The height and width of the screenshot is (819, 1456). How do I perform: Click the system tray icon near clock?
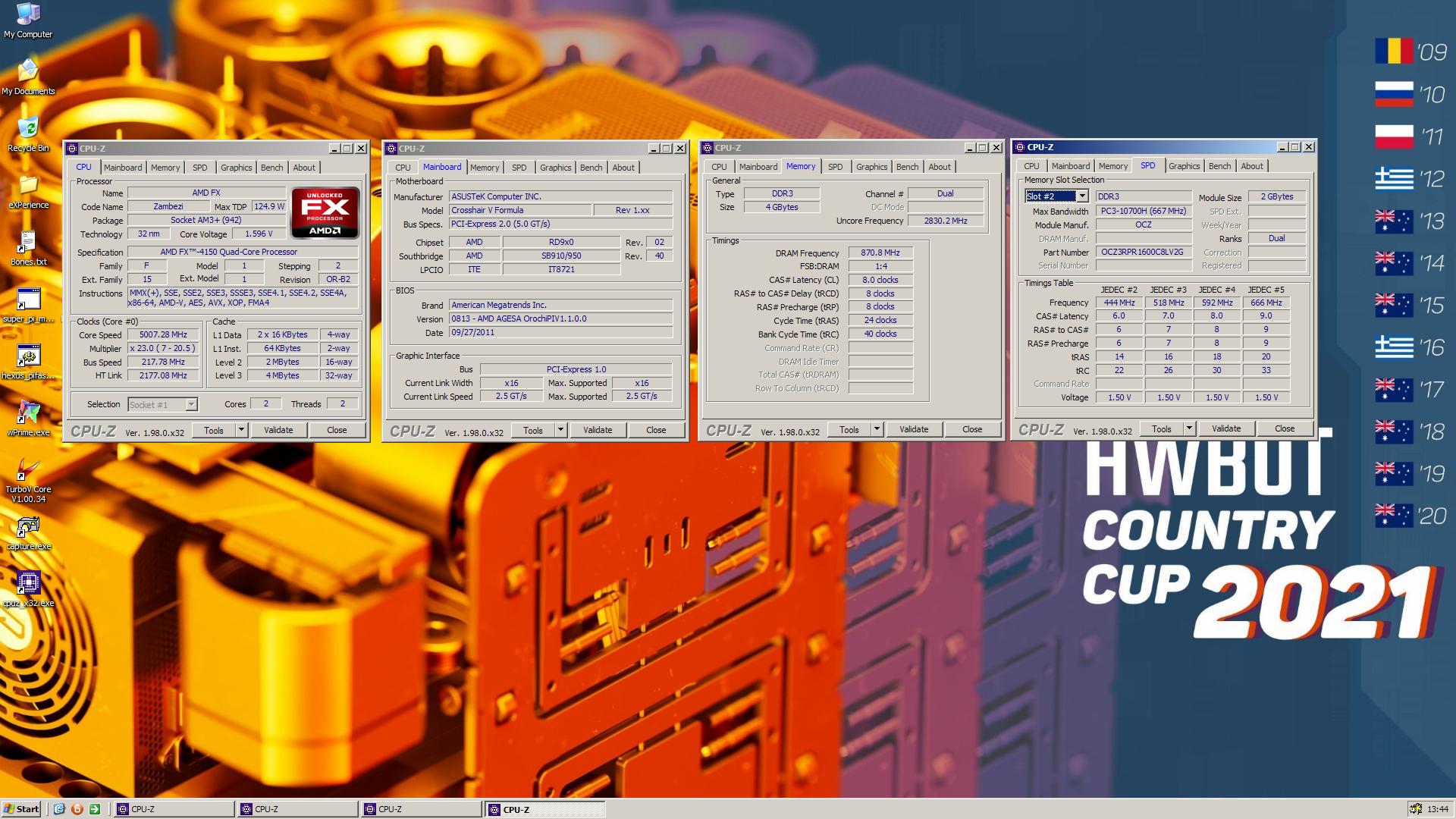tap(1415, 809)
